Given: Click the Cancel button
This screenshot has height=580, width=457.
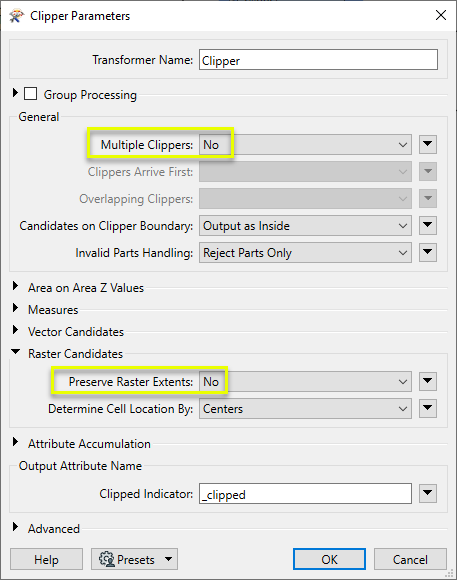Looking at the screenshot, I should [410, 559].
